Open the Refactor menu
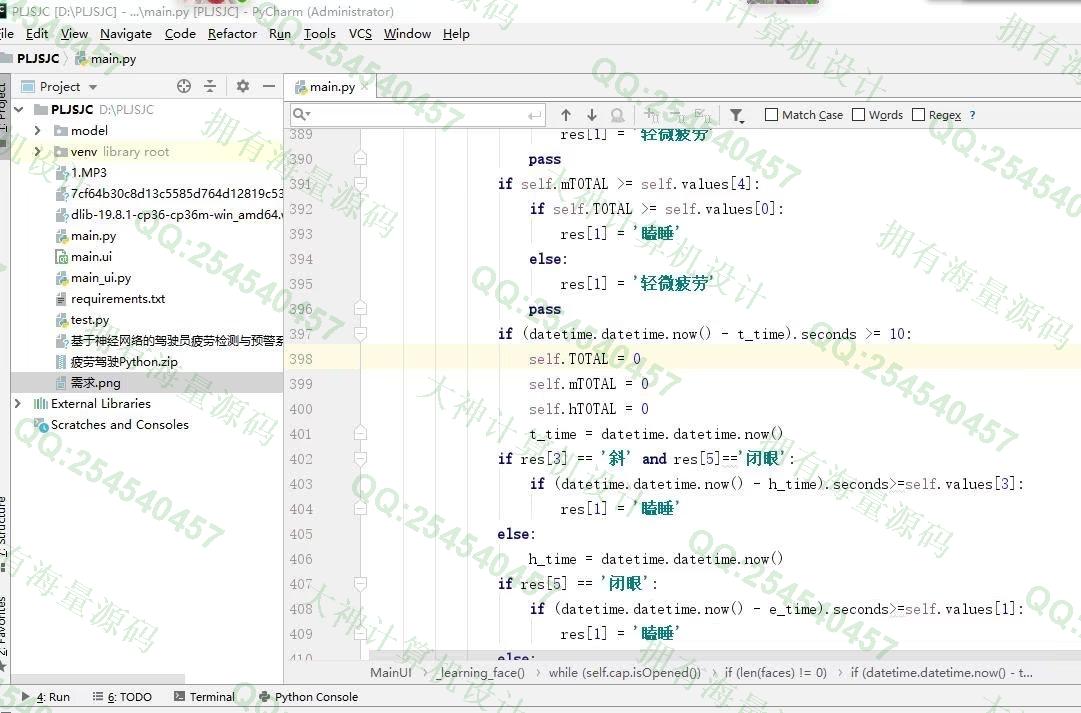The height and width of the screenshot is (713, 1081). (232, 34)
